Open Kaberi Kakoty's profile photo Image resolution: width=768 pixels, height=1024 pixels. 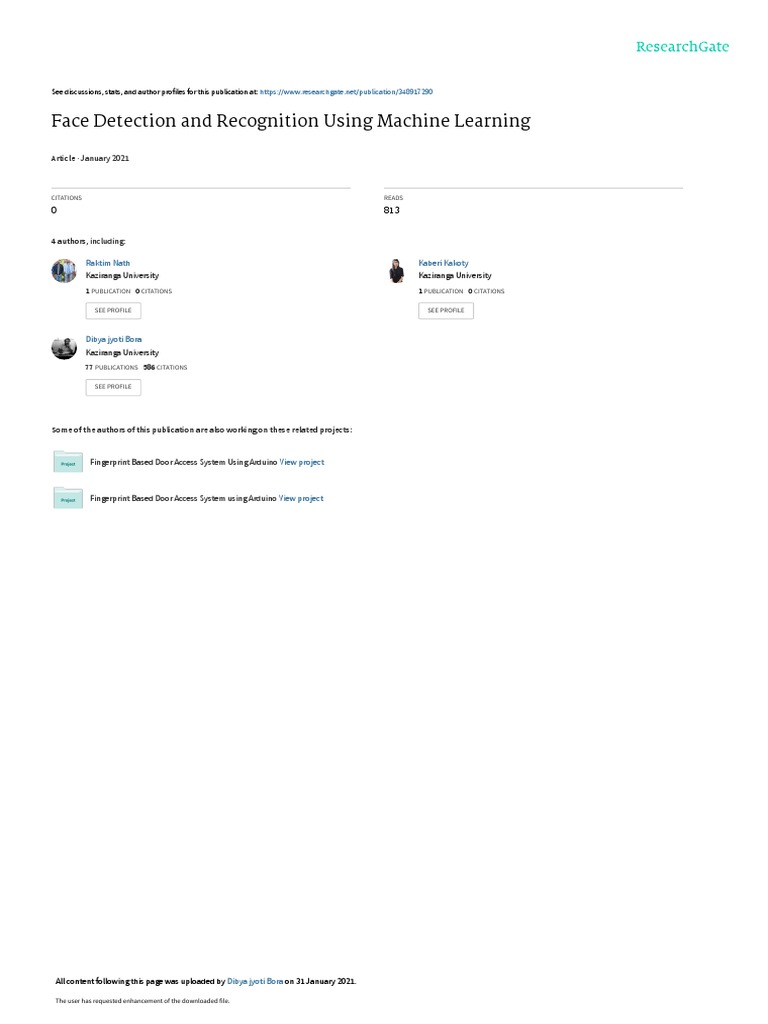click(x=396, y=271)
